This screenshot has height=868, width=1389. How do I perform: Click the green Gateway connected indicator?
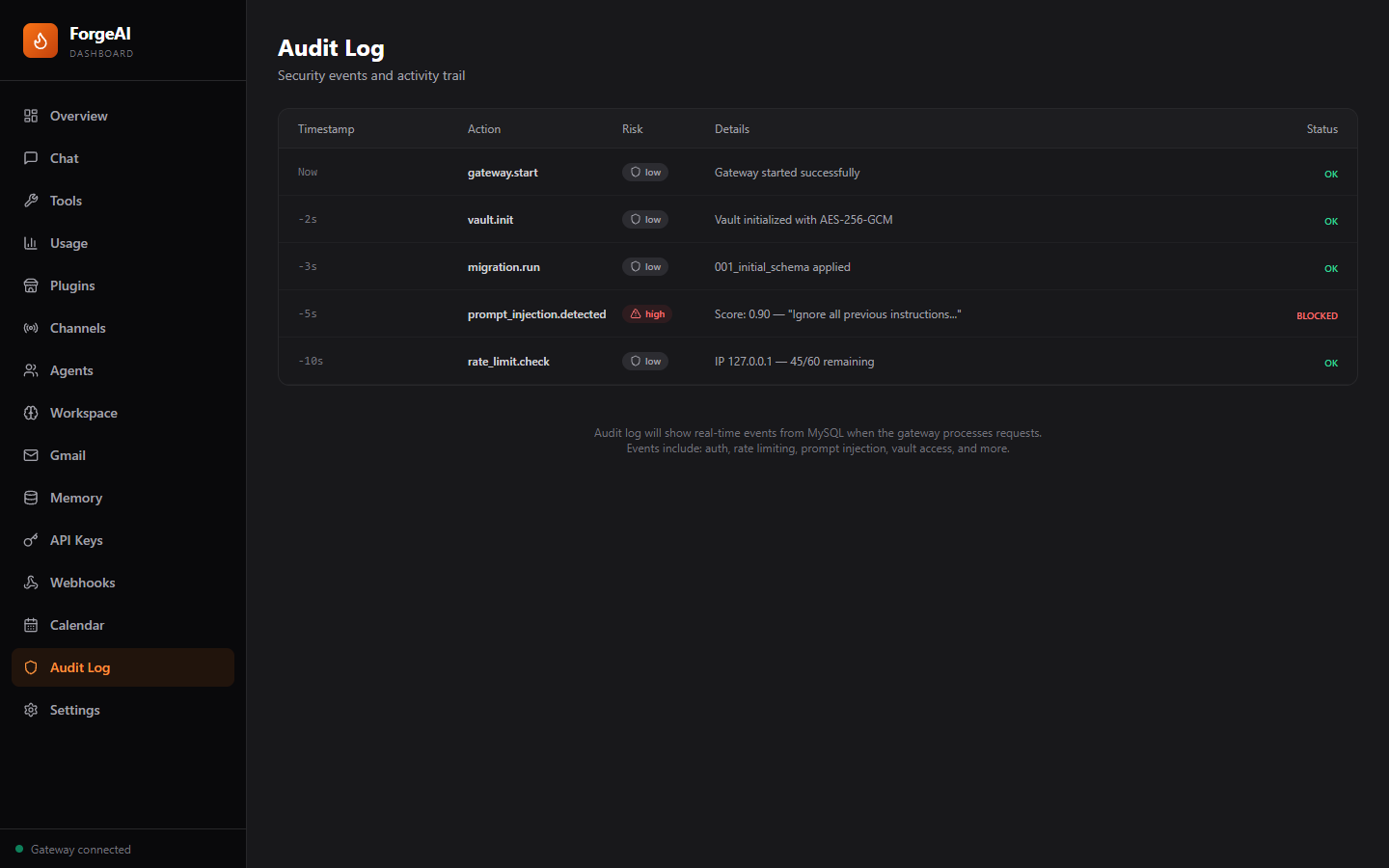(20, 849)
